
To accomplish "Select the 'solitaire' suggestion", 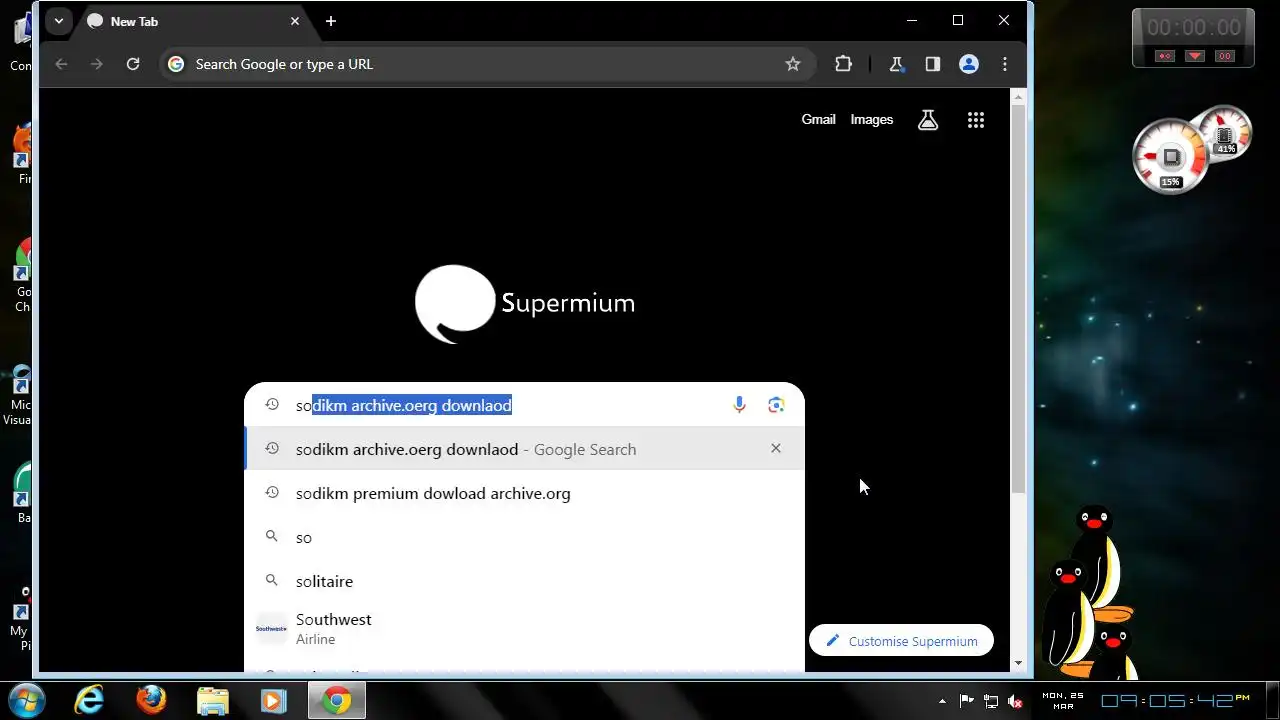I will (524, 581).
